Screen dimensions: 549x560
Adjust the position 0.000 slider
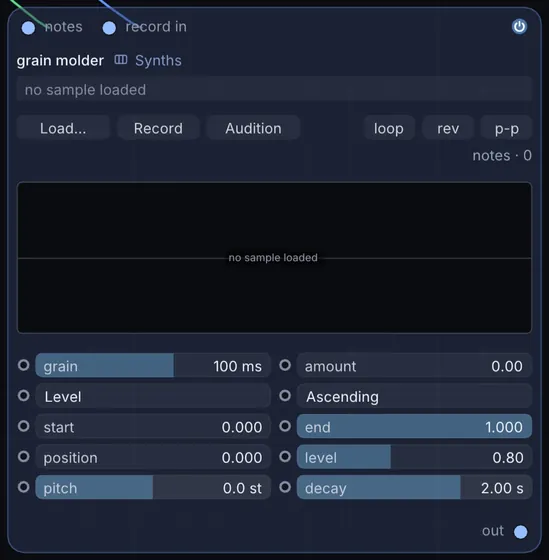pos(153,457)
